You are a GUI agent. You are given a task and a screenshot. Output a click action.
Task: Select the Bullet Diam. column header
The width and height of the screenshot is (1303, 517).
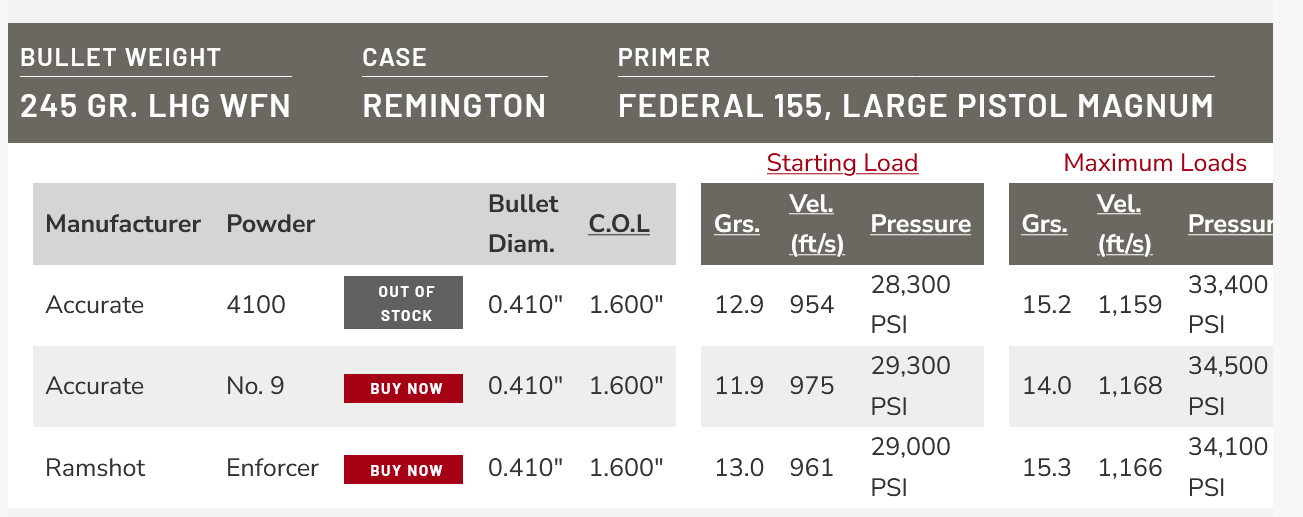tap(523, 224)
